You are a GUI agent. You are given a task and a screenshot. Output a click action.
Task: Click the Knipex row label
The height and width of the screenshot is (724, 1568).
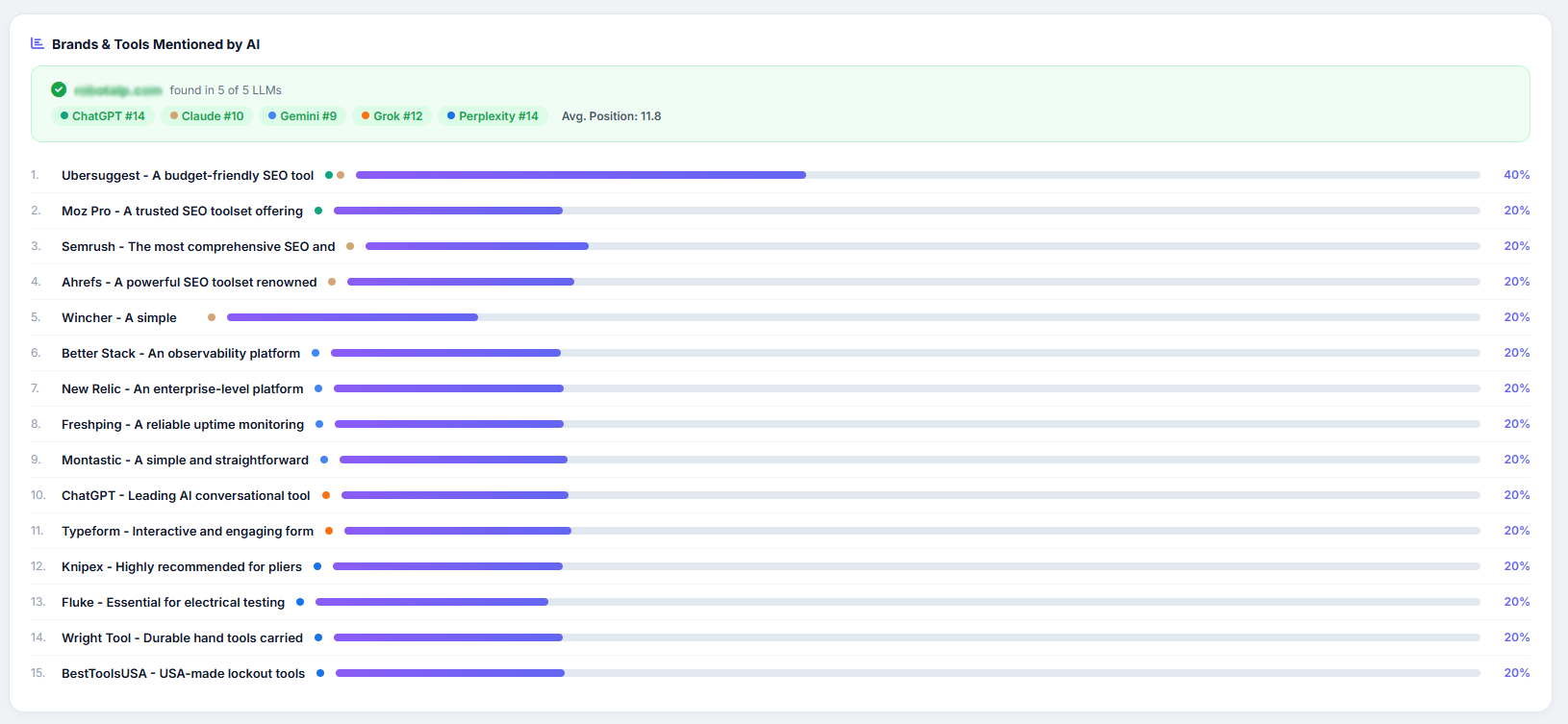click(x=182, y=566)
